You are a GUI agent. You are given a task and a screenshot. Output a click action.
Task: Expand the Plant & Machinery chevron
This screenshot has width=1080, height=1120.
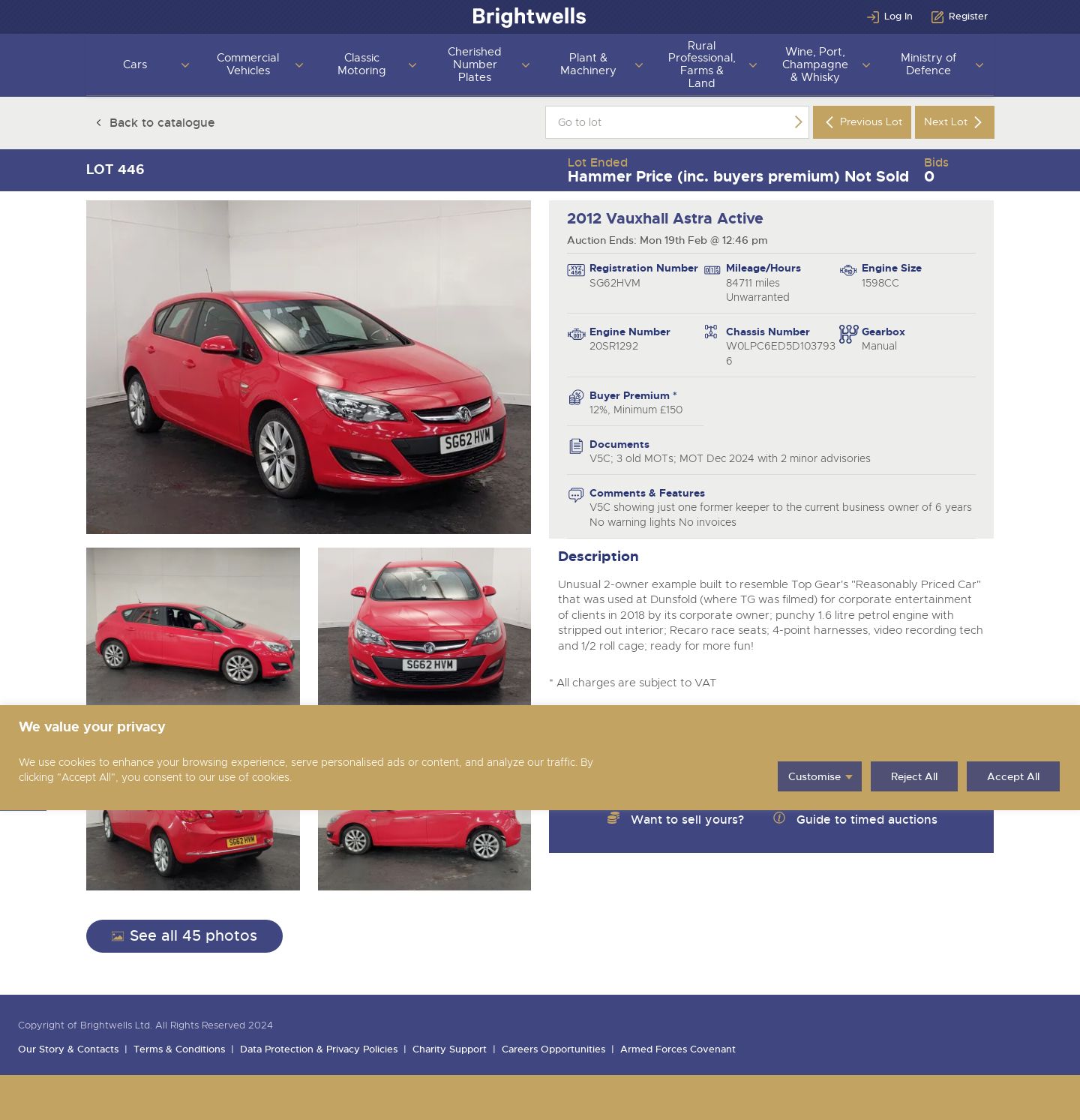639,65
